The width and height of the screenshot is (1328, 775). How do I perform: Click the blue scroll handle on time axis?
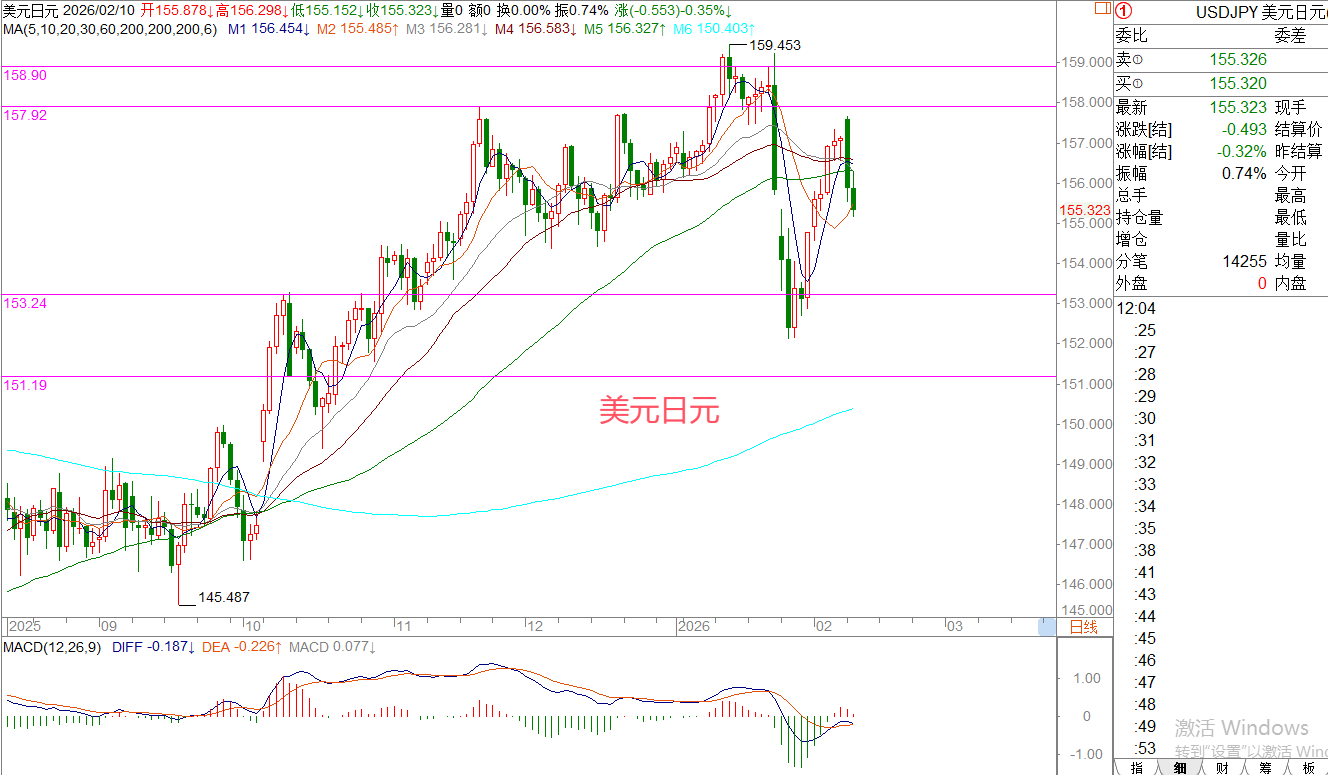1047,627
